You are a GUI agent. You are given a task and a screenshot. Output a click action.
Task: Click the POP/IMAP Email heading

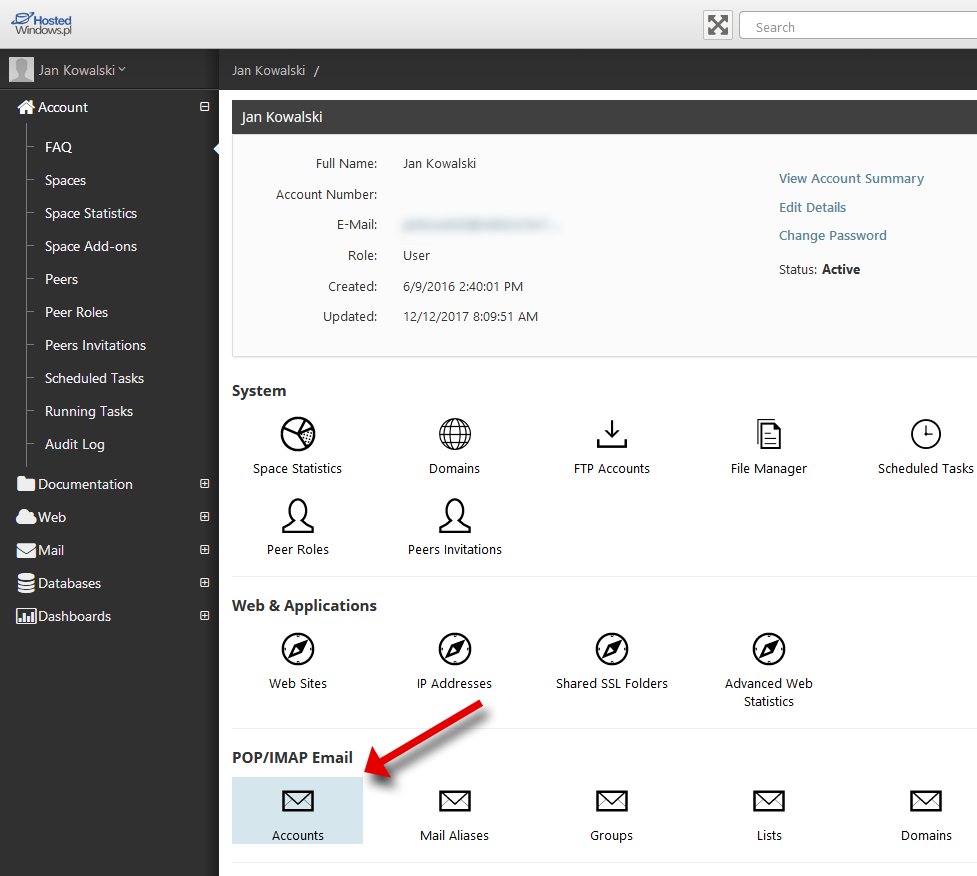click(x=292, y=758)
